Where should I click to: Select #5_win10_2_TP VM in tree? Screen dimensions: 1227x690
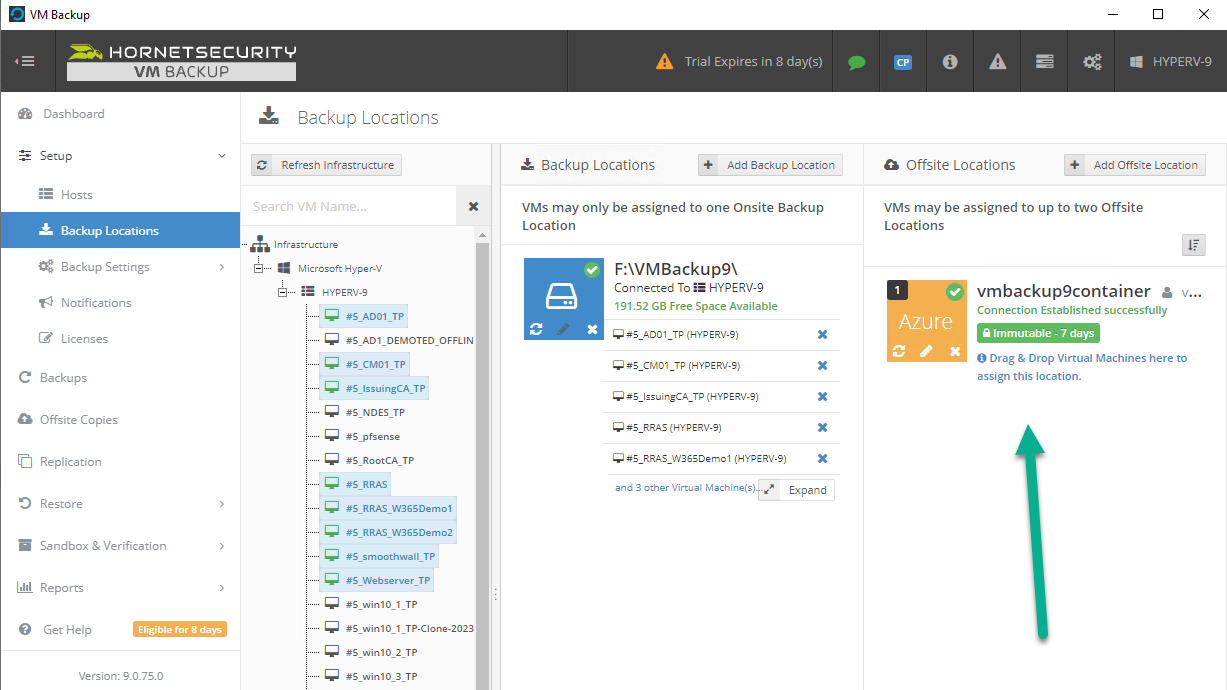pyautogui.click(x=381, y=652)
